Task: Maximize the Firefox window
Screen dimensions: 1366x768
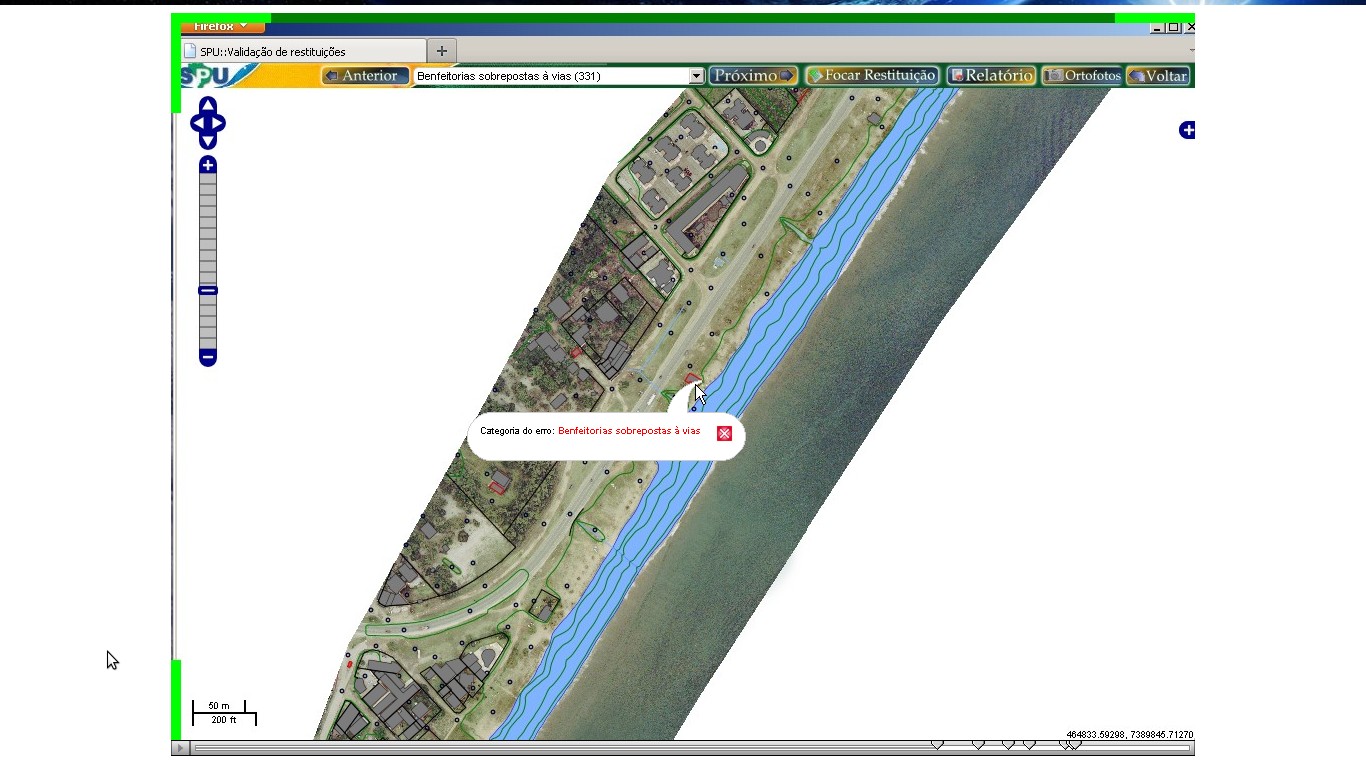Action: 1174,28
